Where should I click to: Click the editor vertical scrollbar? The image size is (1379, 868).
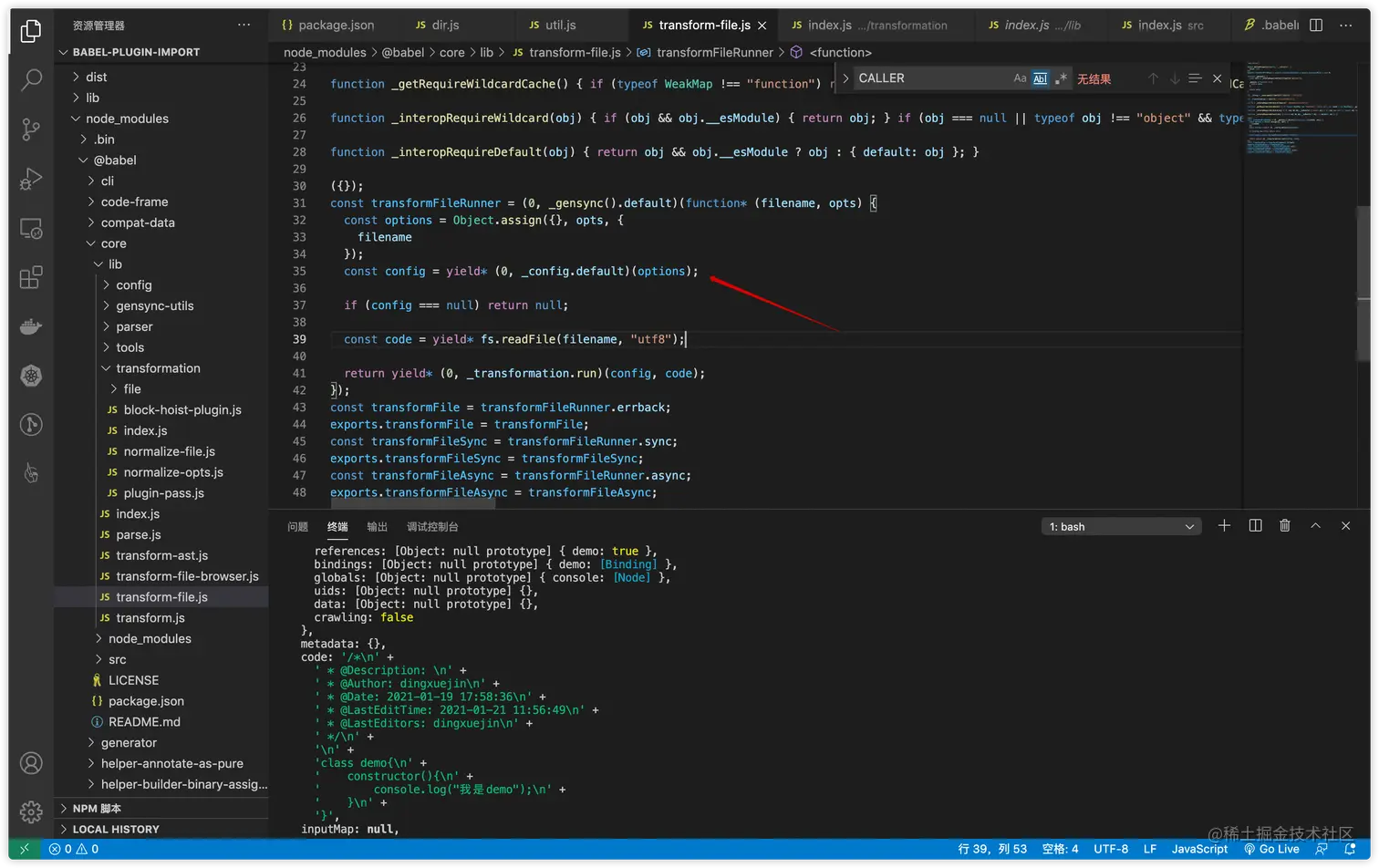(x=1363, y=284)
